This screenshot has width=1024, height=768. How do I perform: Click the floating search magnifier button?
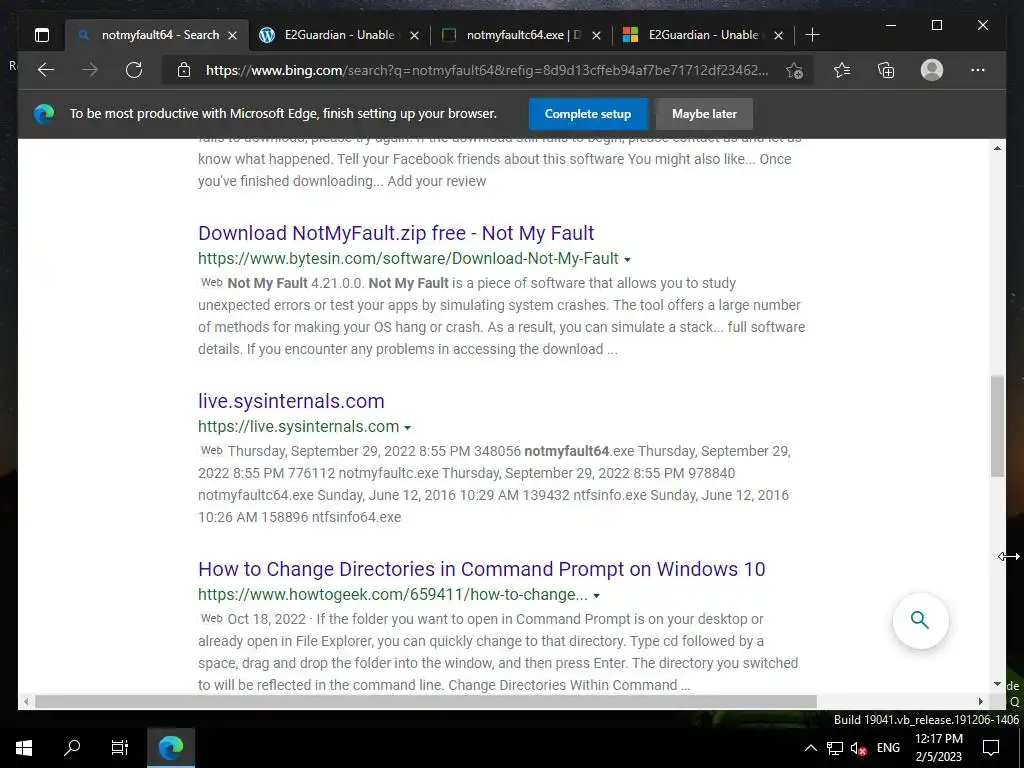[x=920, y=620]
